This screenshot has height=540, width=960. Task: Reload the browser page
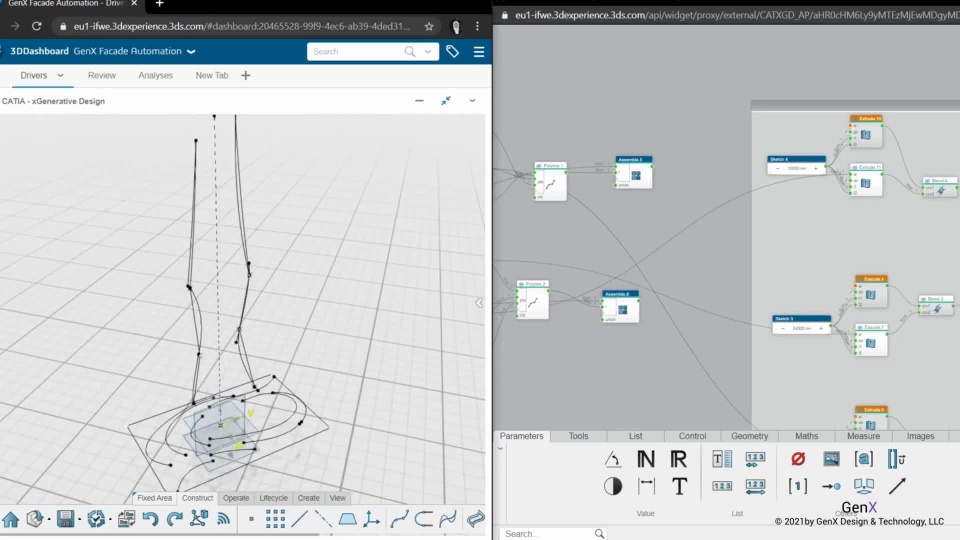[37, 26]
